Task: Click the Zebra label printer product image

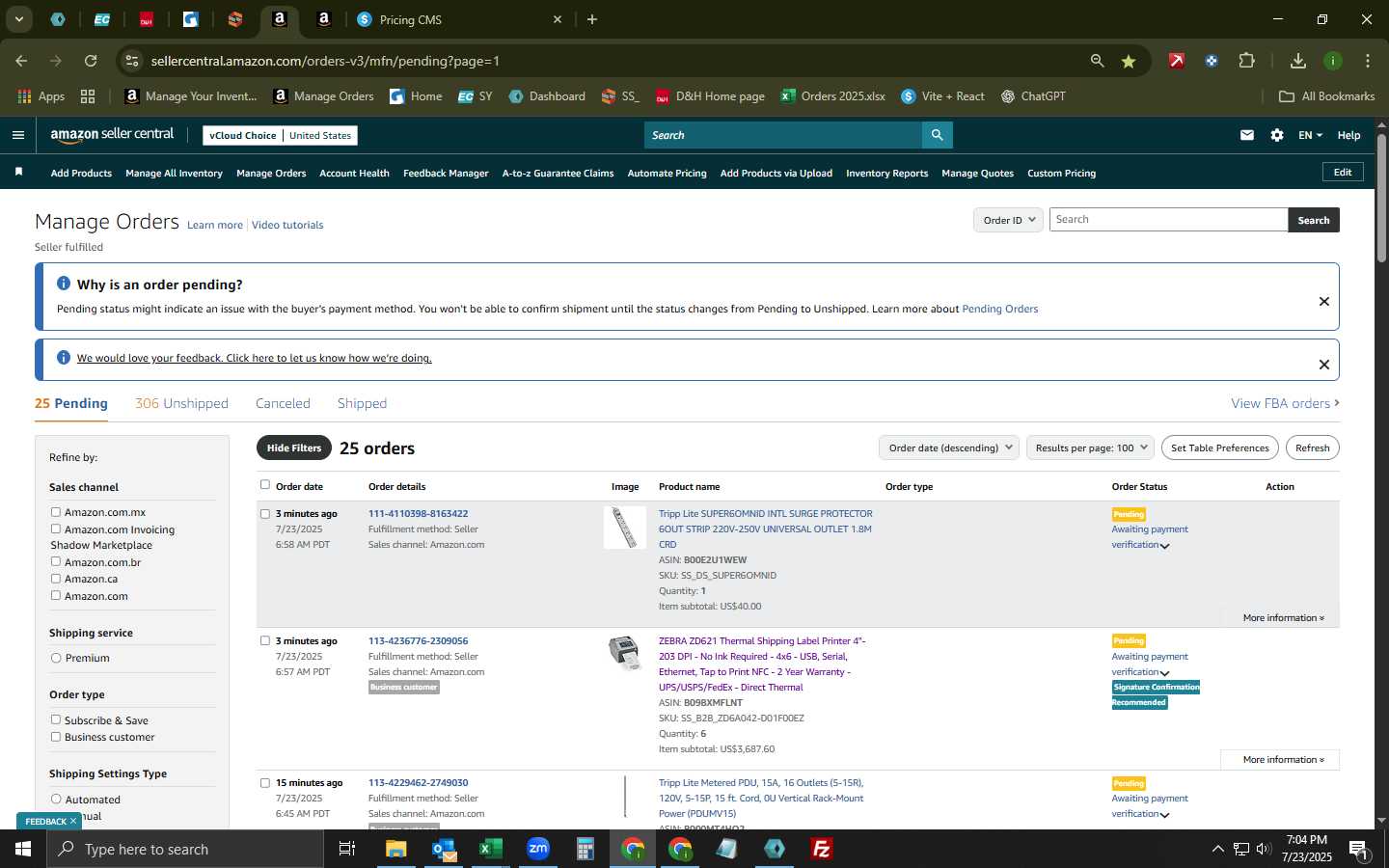Action: [625, 653]
